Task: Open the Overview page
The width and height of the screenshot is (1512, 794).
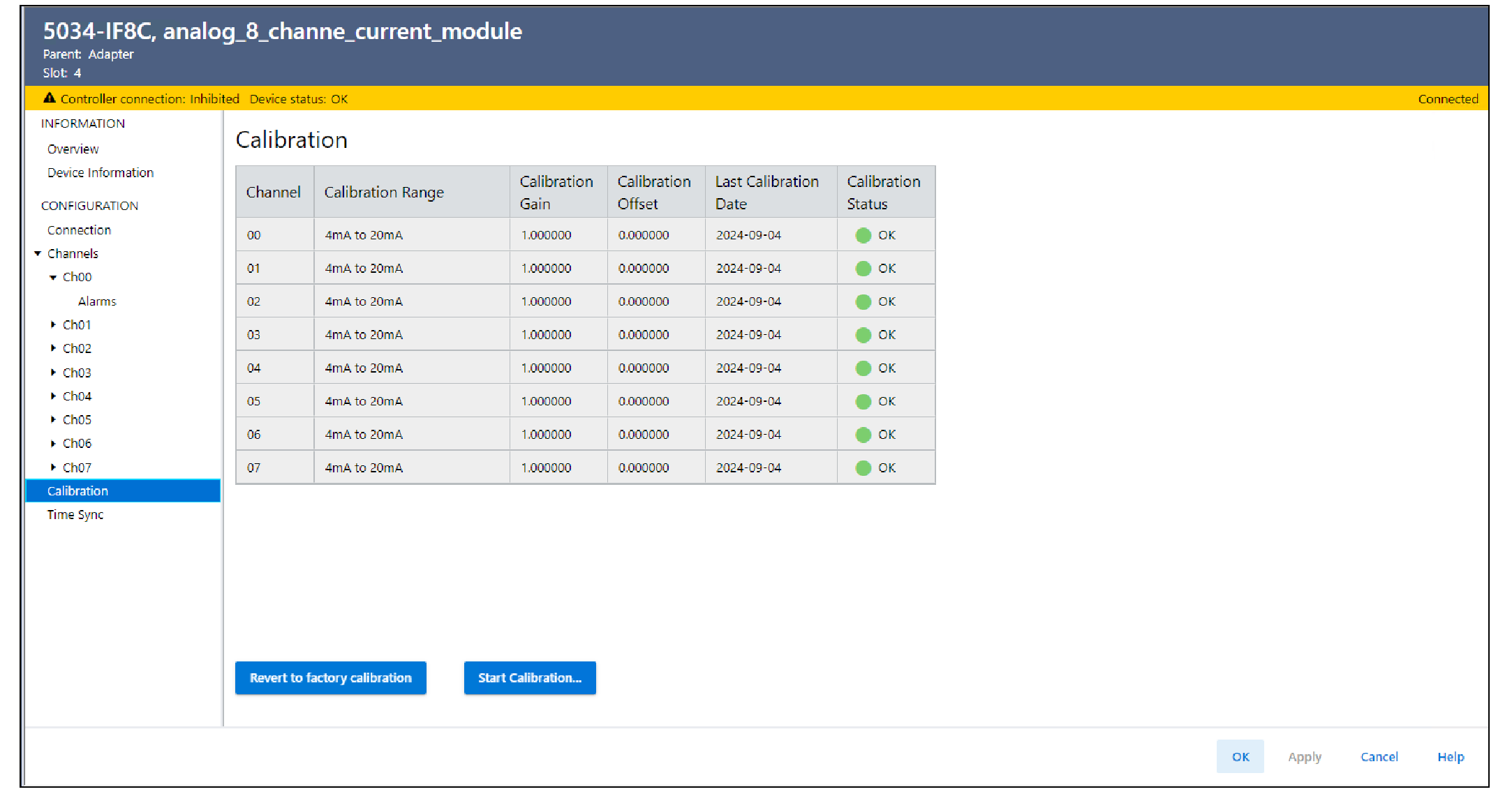Action: pos(73,149)
